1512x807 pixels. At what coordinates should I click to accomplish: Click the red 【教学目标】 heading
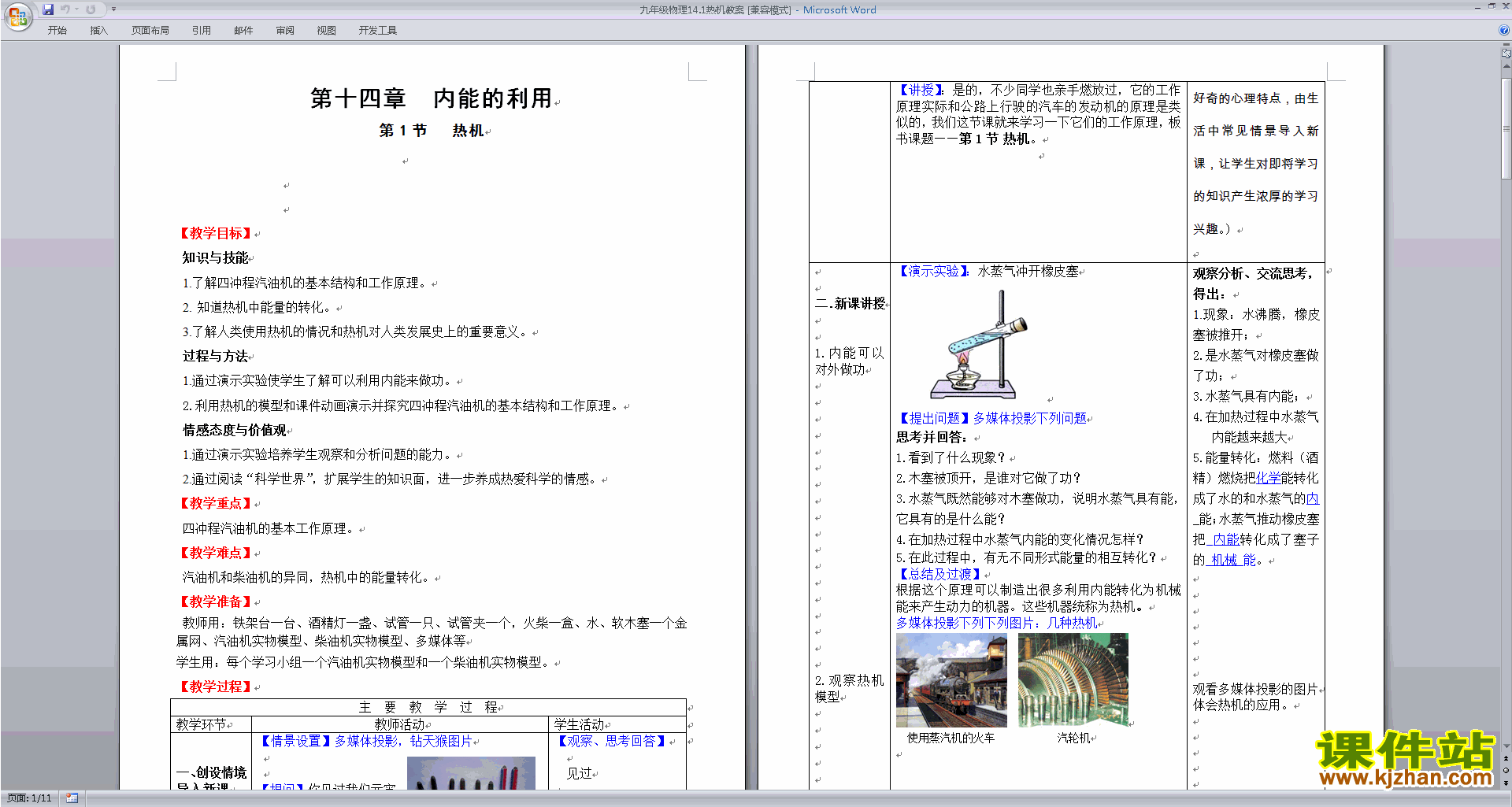(216, 233)
